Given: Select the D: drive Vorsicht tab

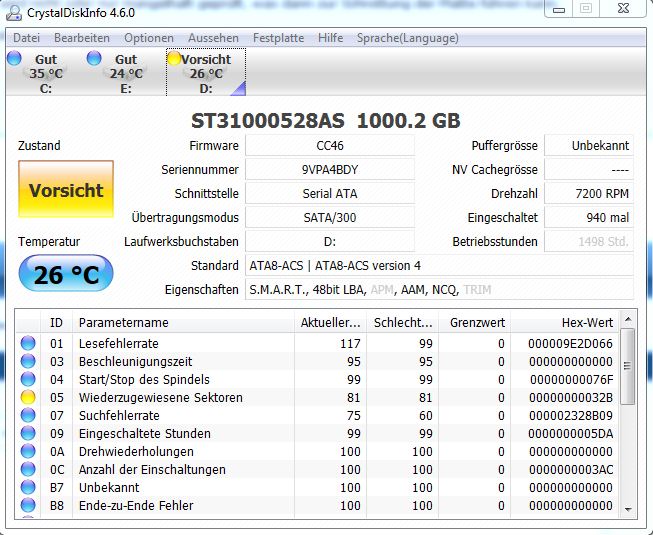Looking at the screenshot, I should (x=206, y=73).
